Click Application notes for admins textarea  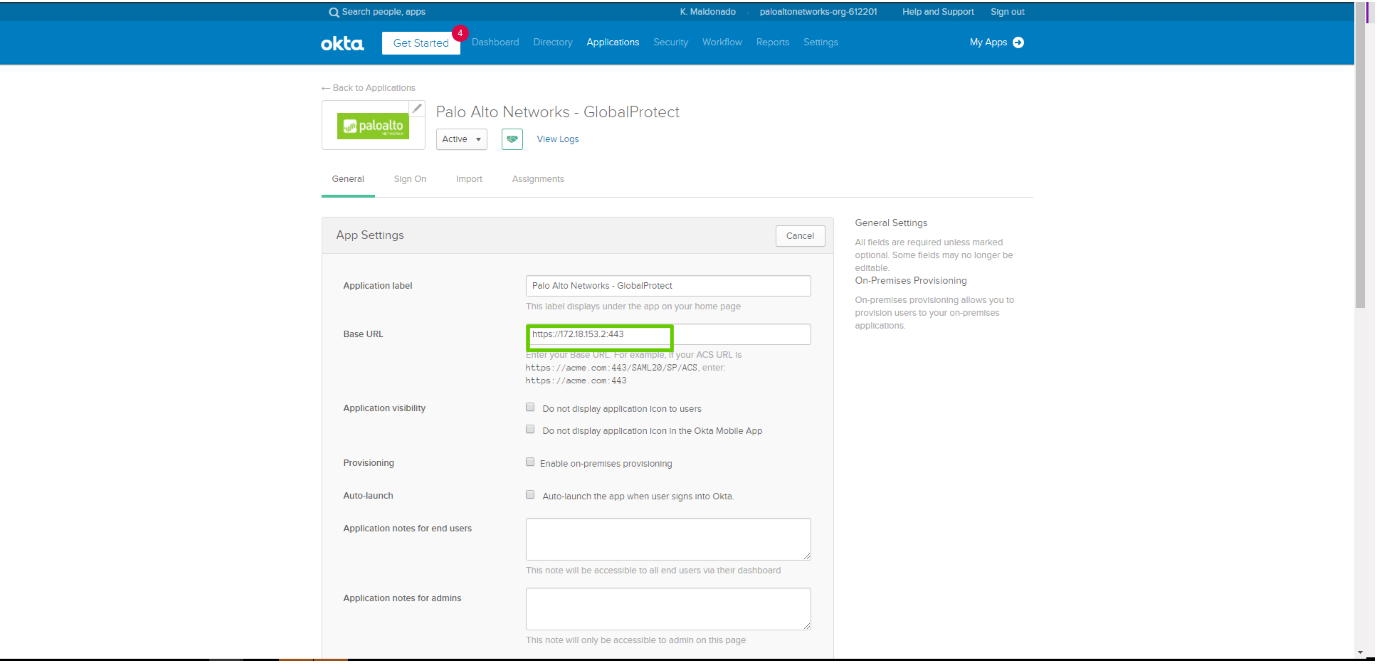668,609
